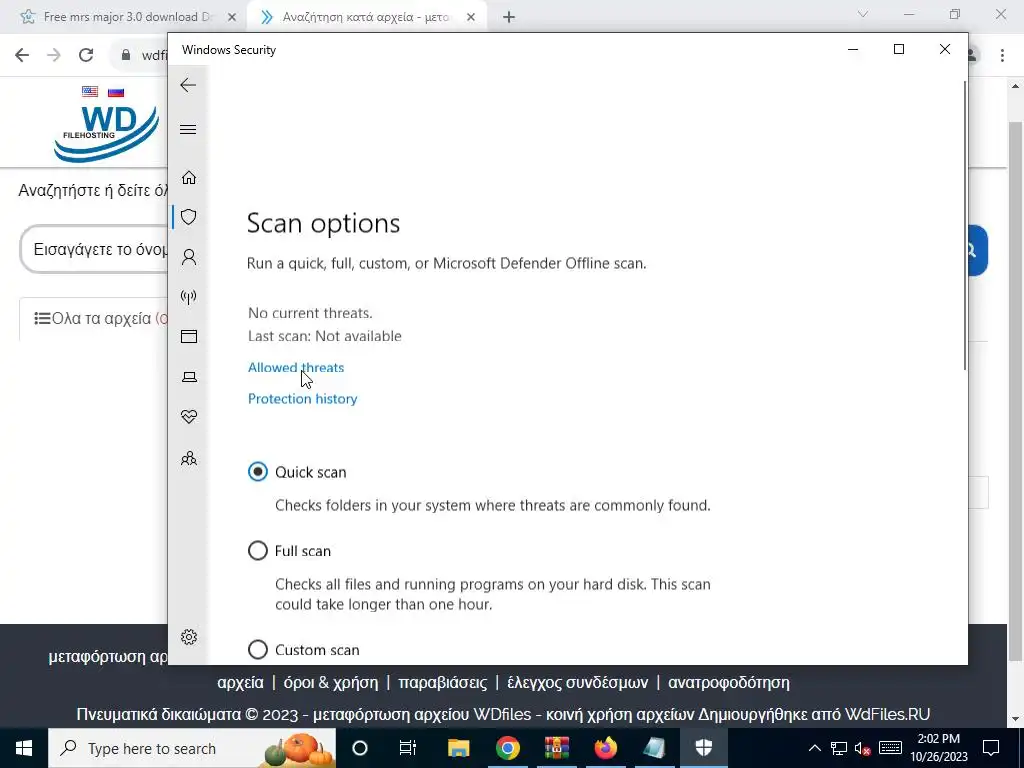Click the file name search input field
This screenshot has width=1024, height=768.
(95, 249)
